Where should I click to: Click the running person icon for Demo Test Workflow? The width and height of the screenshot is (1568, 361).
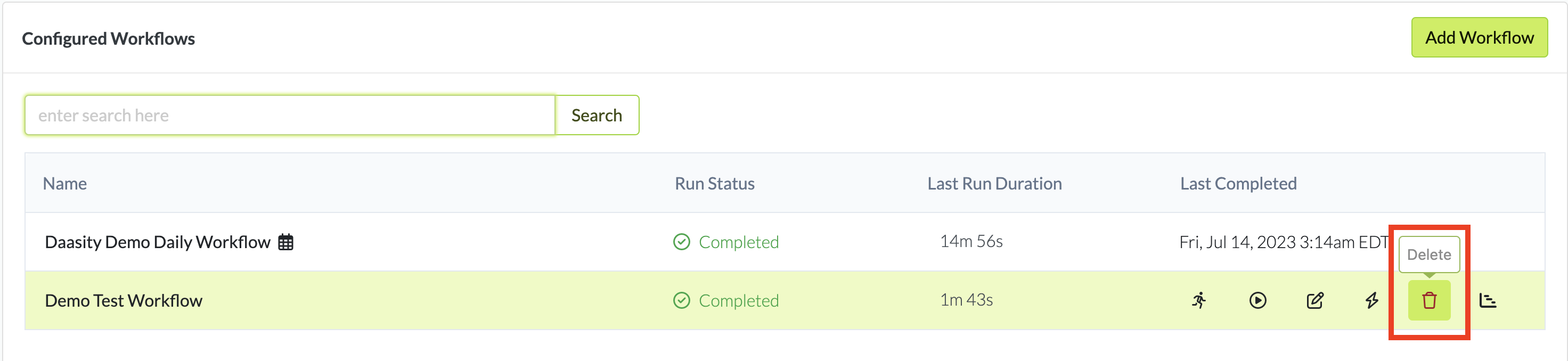coord(1199,300)
